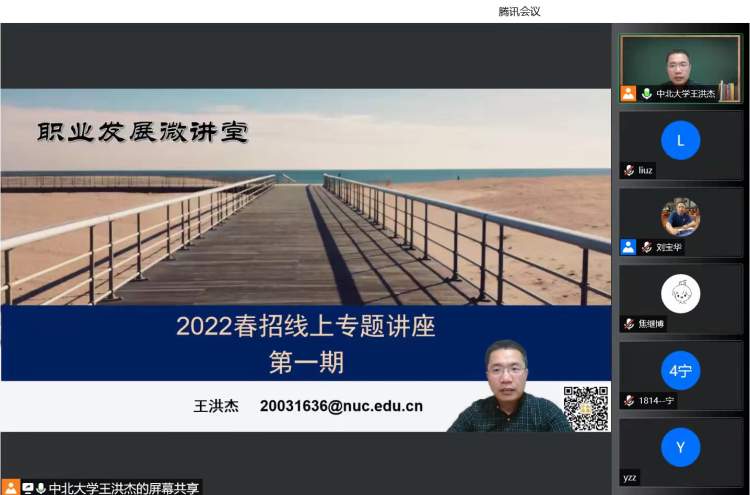
Task: Click the 腾讯会议 window title
Action: click(519, 11)
